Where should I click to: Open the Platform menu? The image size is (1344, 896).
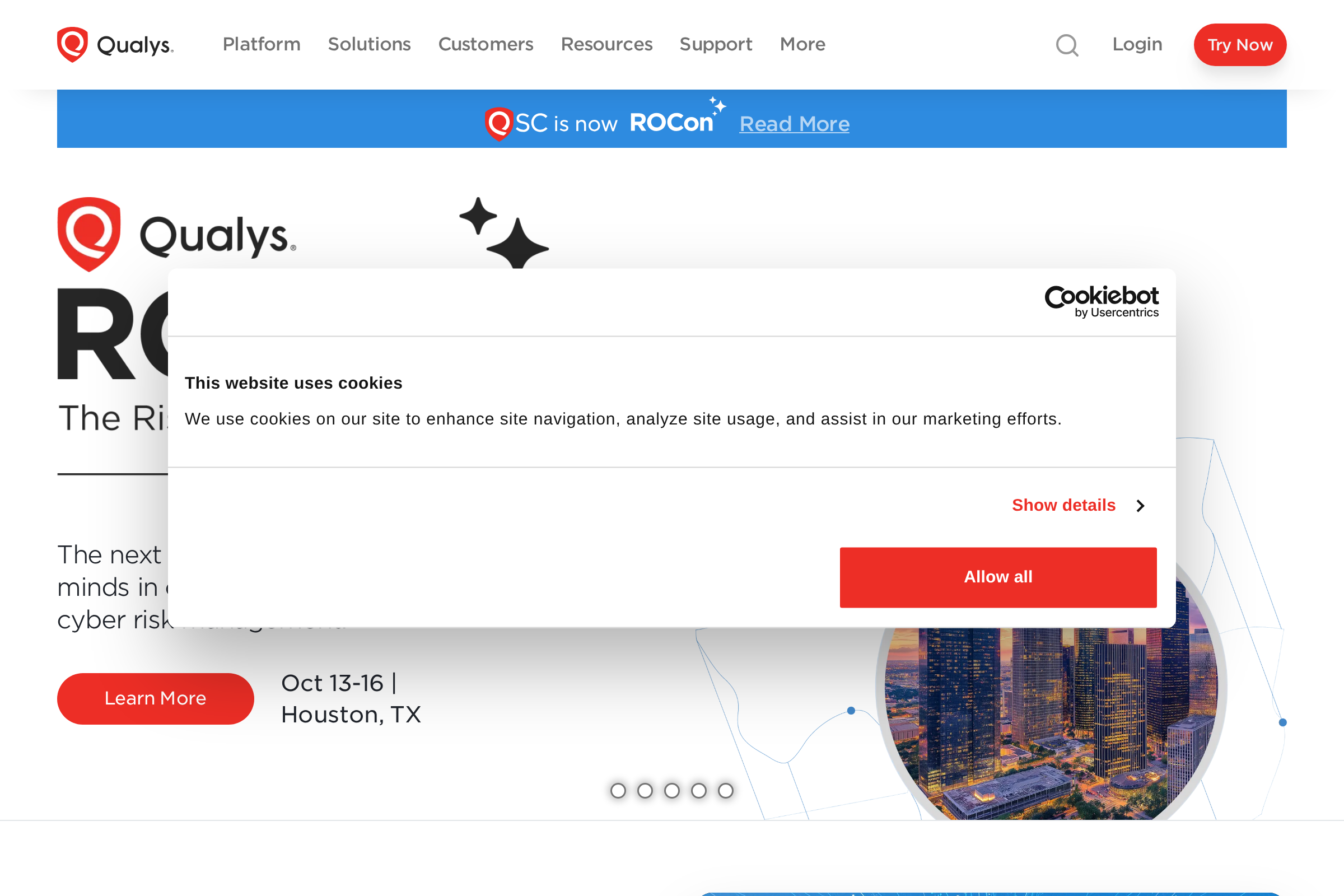(x=261, y=45)
